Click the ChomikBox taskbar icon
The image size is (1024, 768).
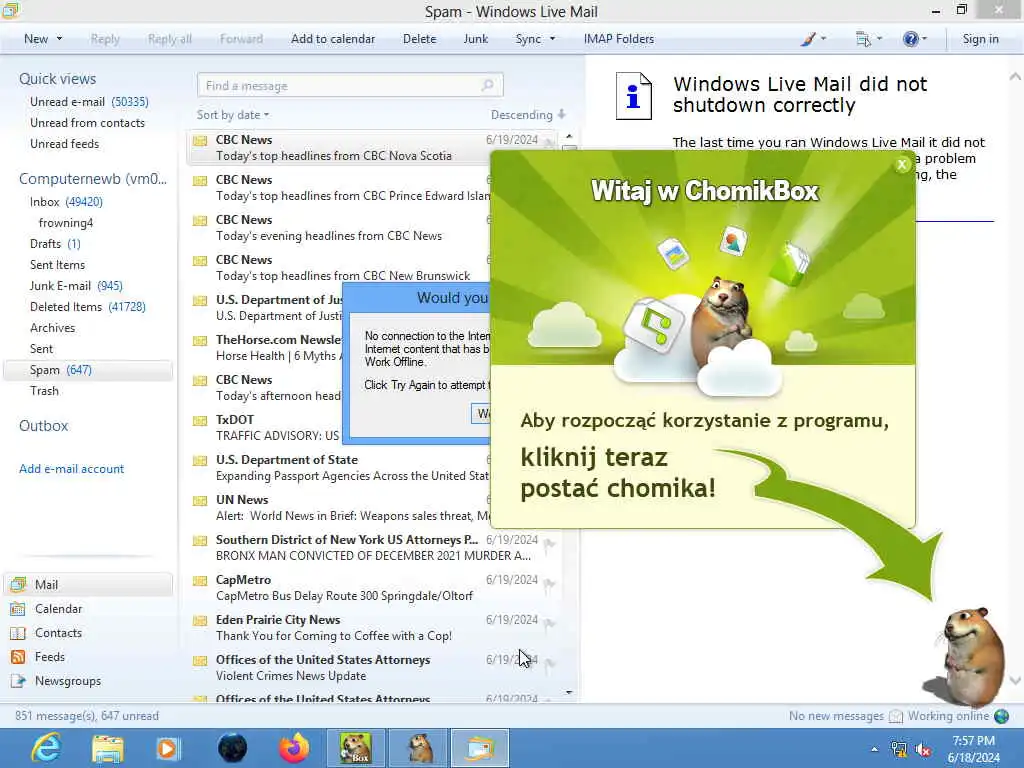coord(355,748)
